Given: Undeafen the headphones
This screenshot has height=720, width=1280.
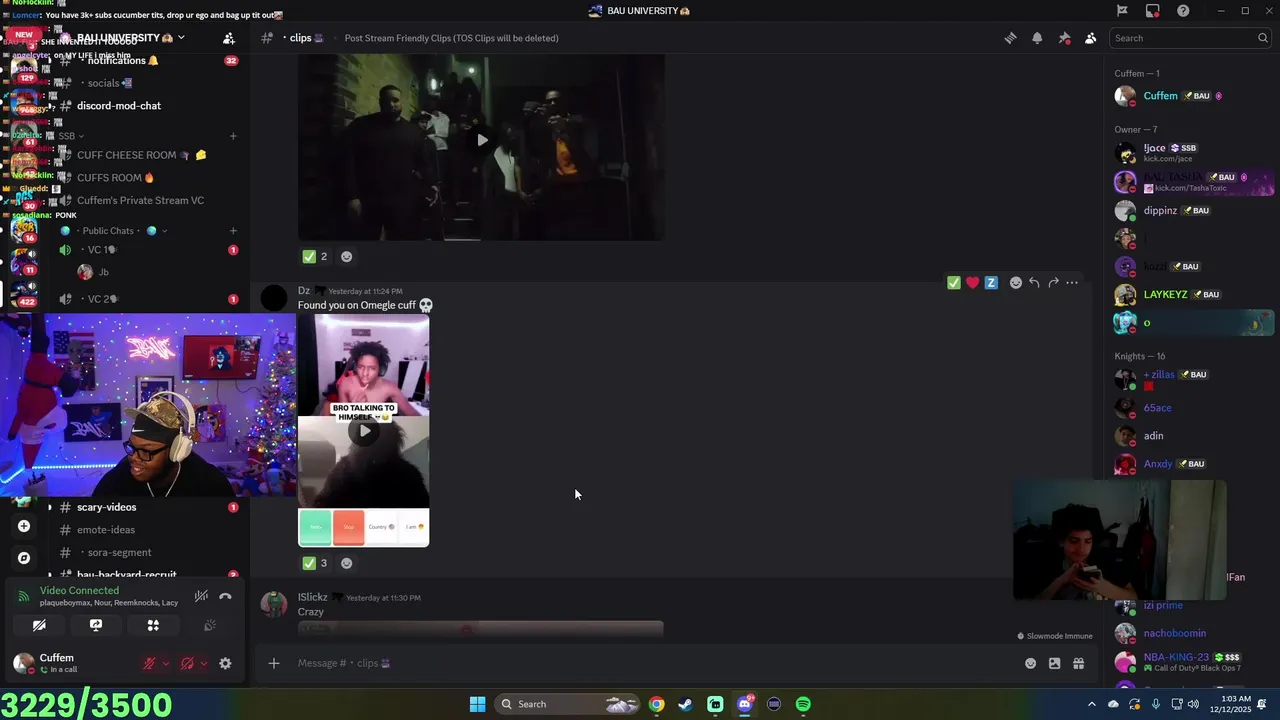Looking at the screenshot, I should point(187,663).
